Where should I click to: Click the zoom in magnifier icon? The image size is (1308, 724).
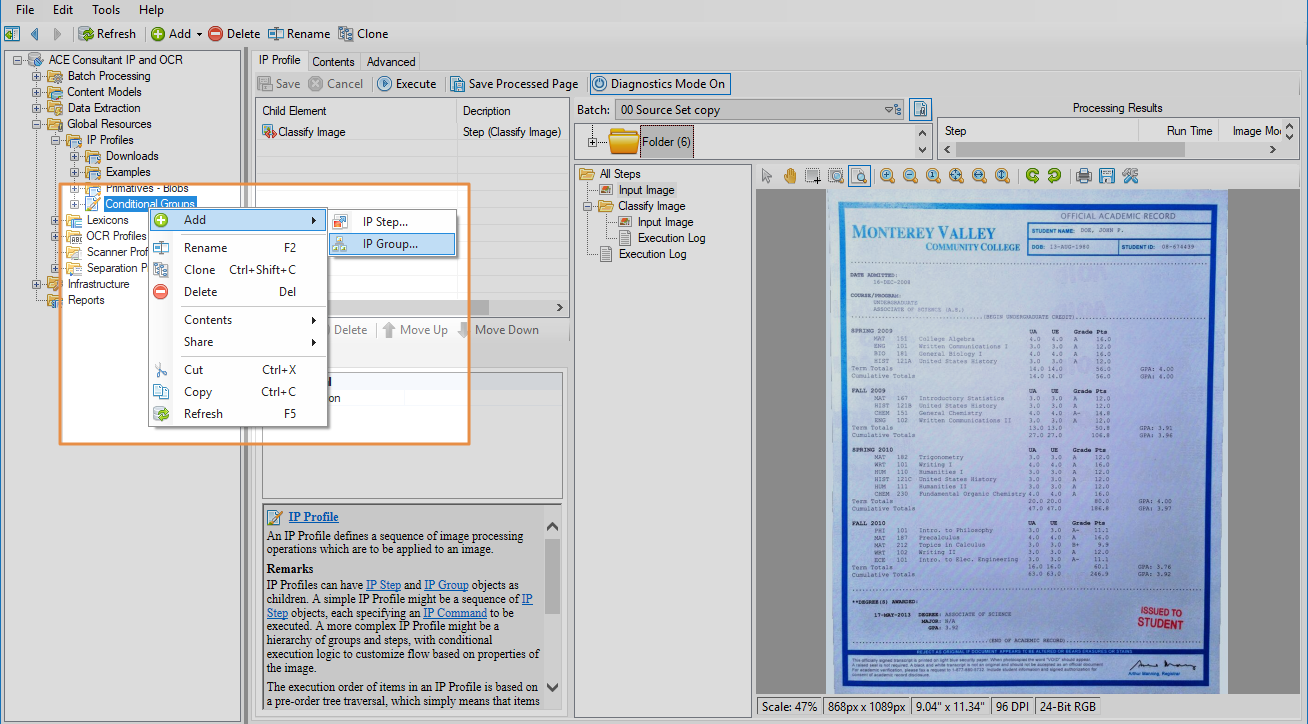pyautogui.click(x=887, y=176)
